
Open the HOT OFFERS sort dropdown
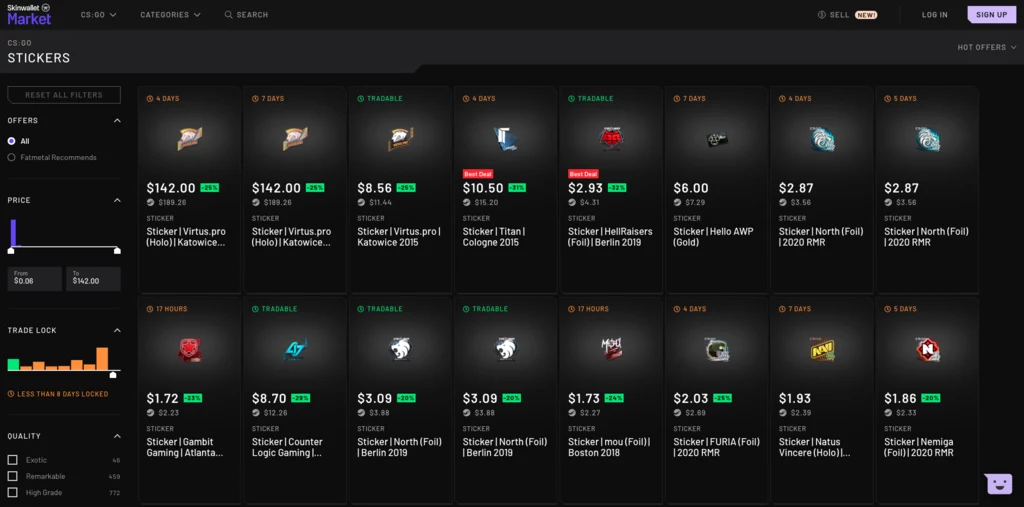click(x=987, y=47)
